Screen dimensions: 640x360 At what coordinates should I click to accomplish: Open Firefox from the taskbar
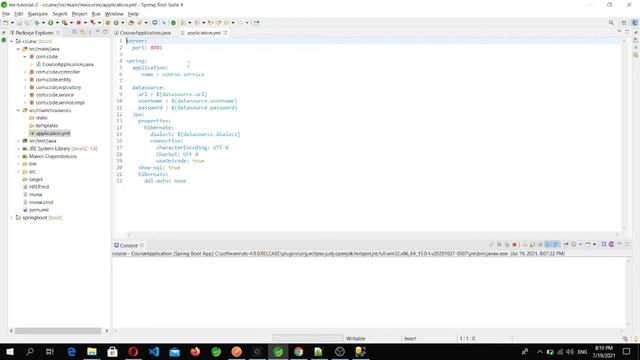[195, 351]
